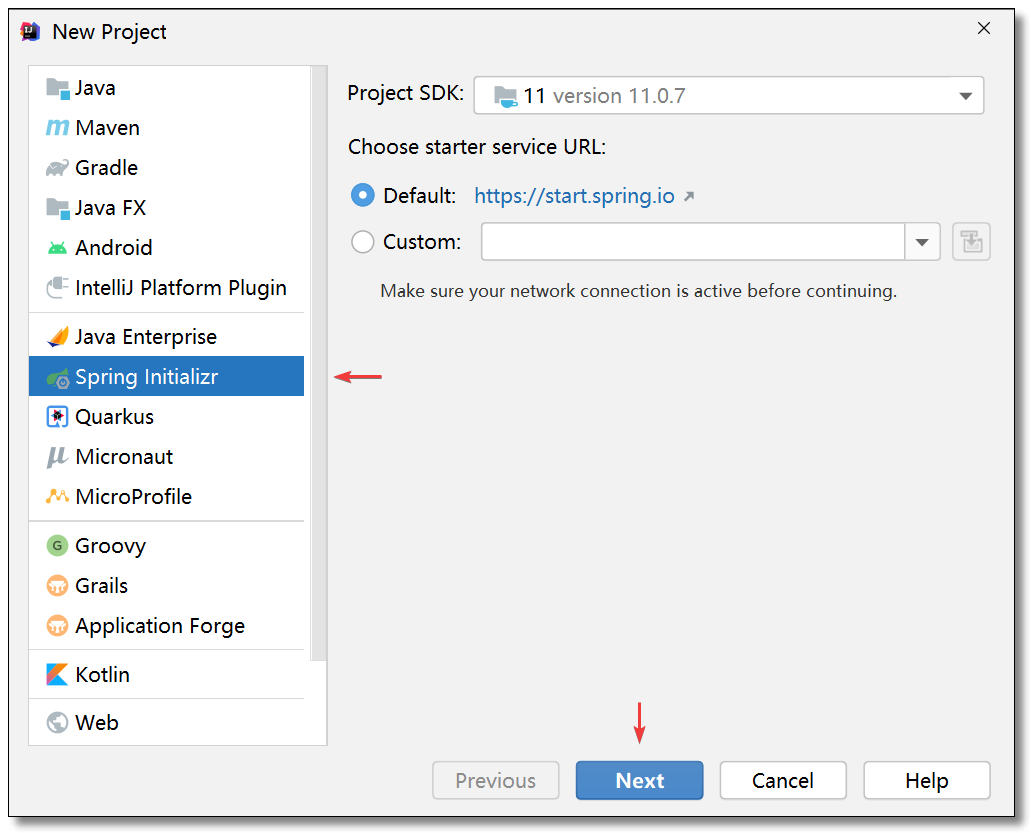Viewport: 1031px width, 833px height.
Task: Expand the Custom URL dropdown arrow
Action: 922,242
